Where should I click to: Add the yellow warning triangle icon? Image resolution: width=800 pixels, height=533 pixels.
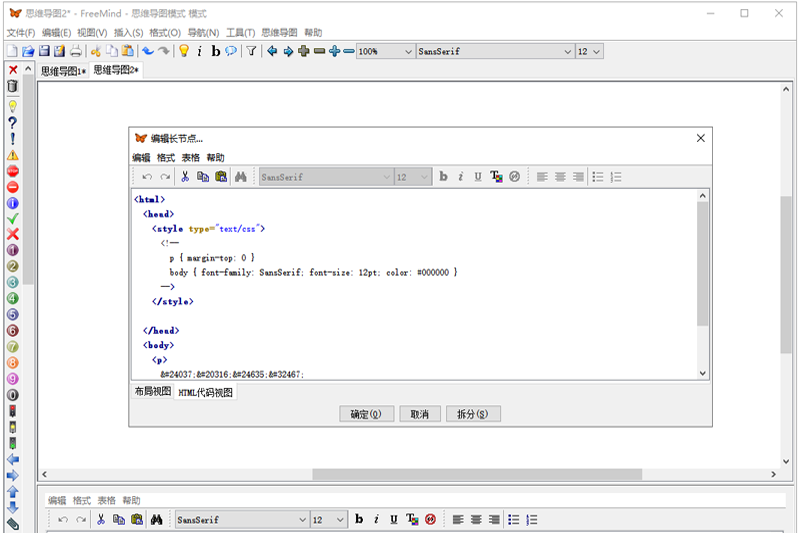tap(13, 155)
